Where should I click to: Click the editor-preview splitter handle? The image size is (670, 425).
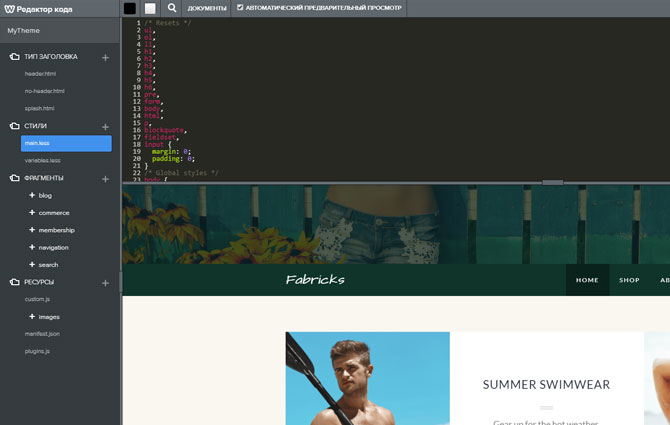(552, 182)
